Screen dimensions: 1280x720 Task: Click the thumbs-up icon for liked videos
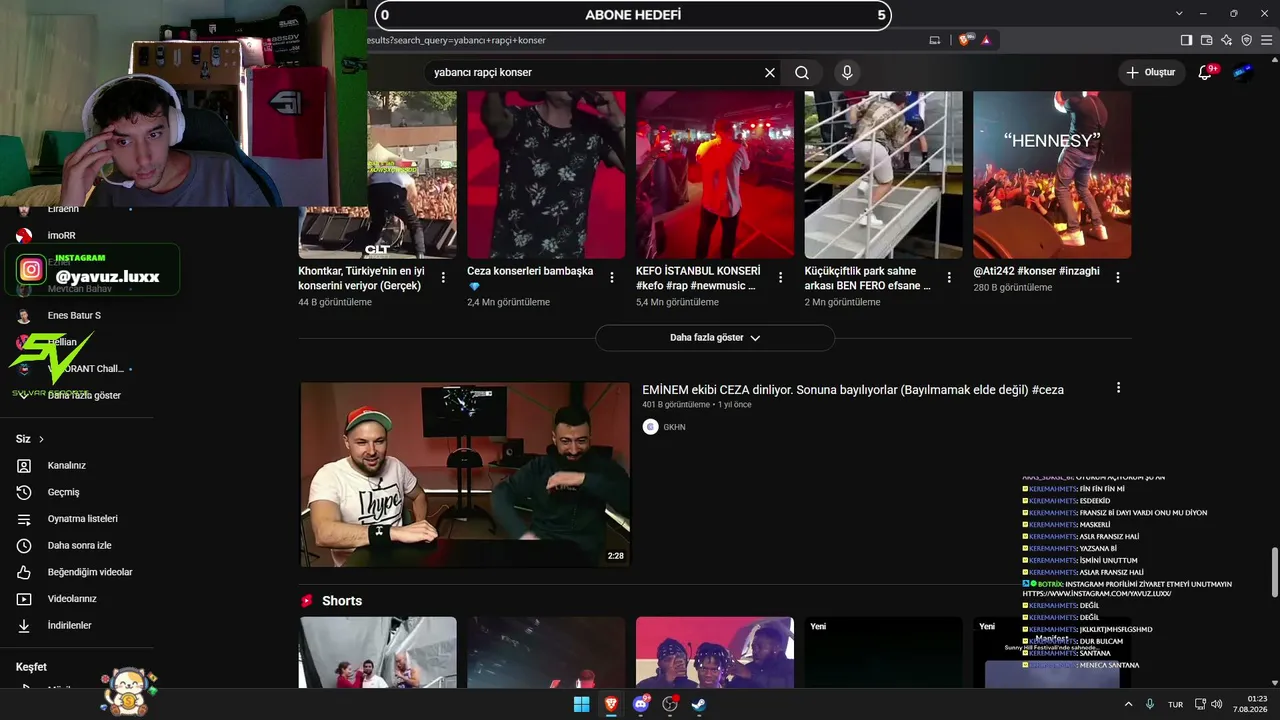[24, 572]
